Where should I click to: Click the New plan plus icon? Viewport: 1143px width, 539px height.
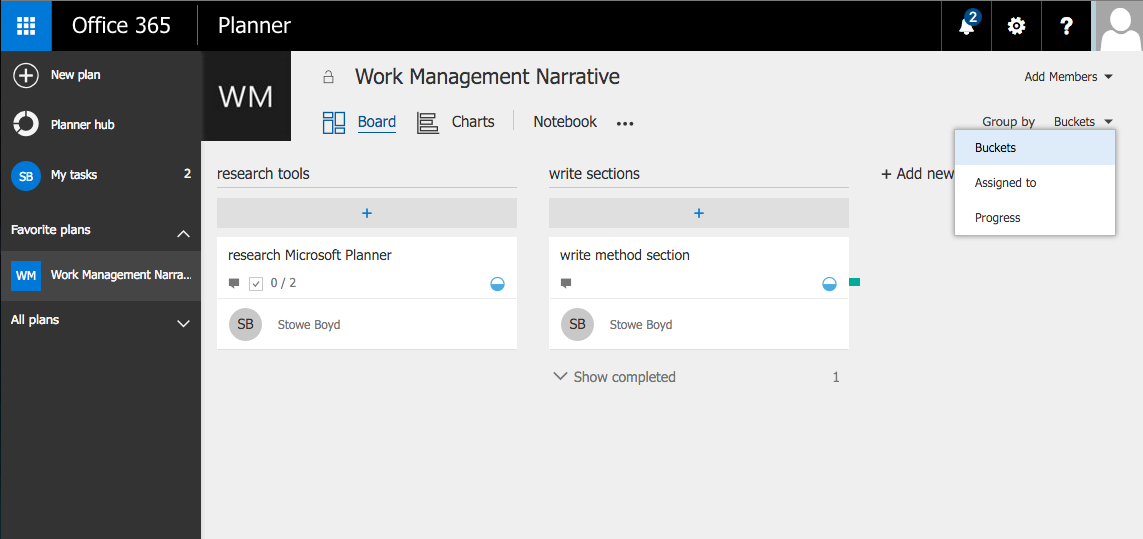point(26,75)
